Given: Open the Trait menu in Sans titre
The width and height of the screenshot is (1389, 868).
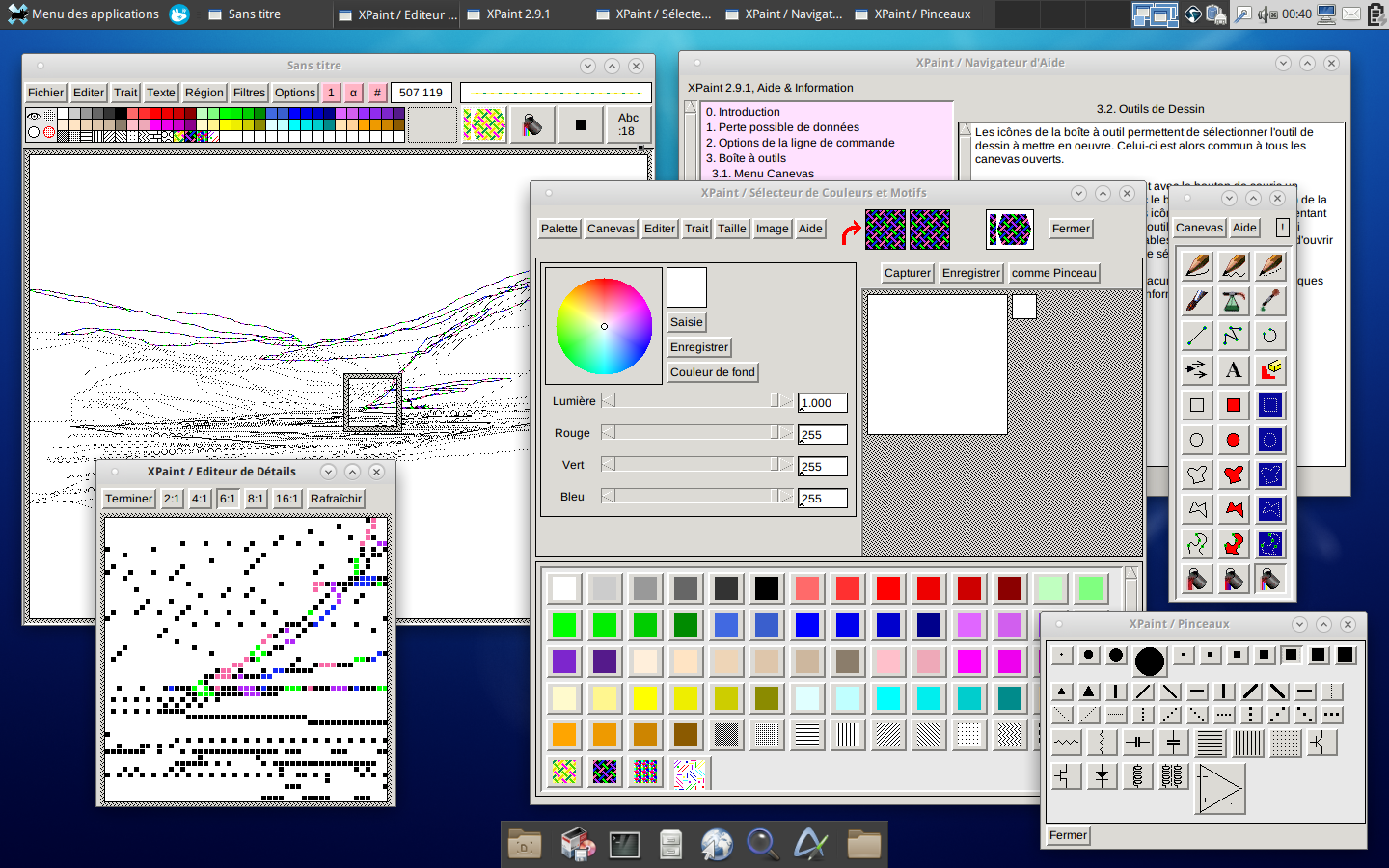Looking at the screenshot, I should click(x=125, y=93).
